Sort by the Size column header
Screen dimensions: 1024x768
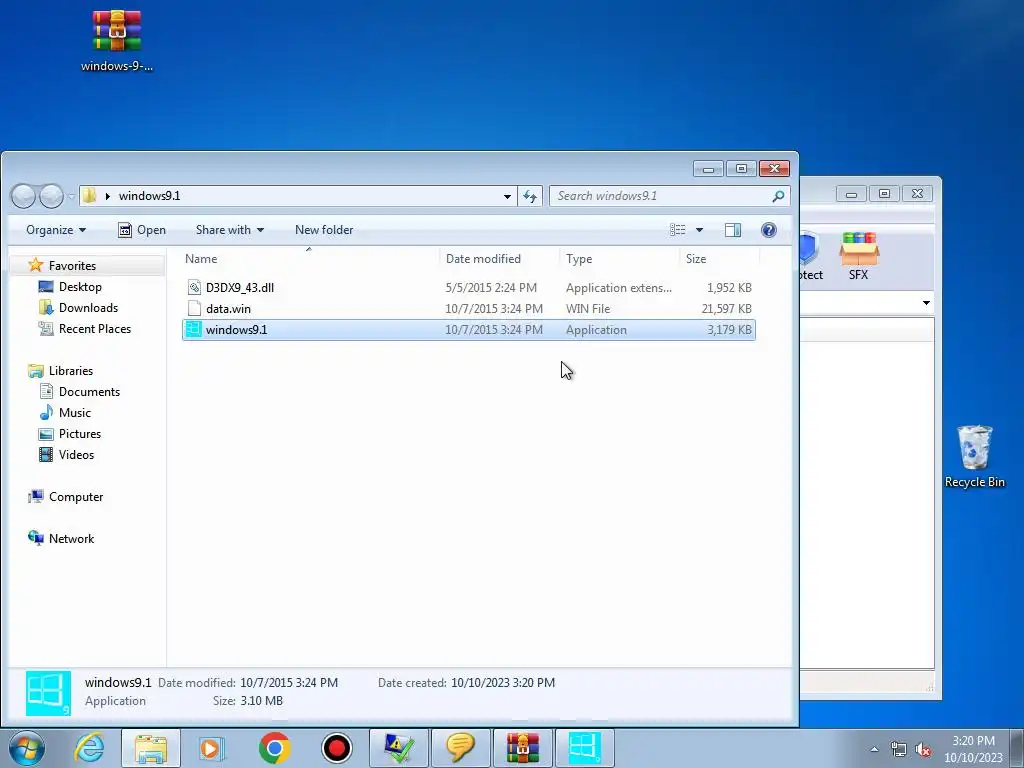pyautogui.click(x=719, y=259)
